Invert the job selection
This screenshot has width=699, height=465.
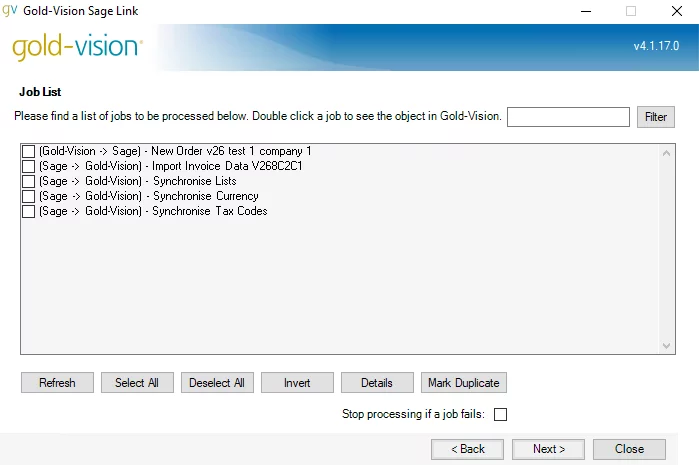click(x=297, y=383)
